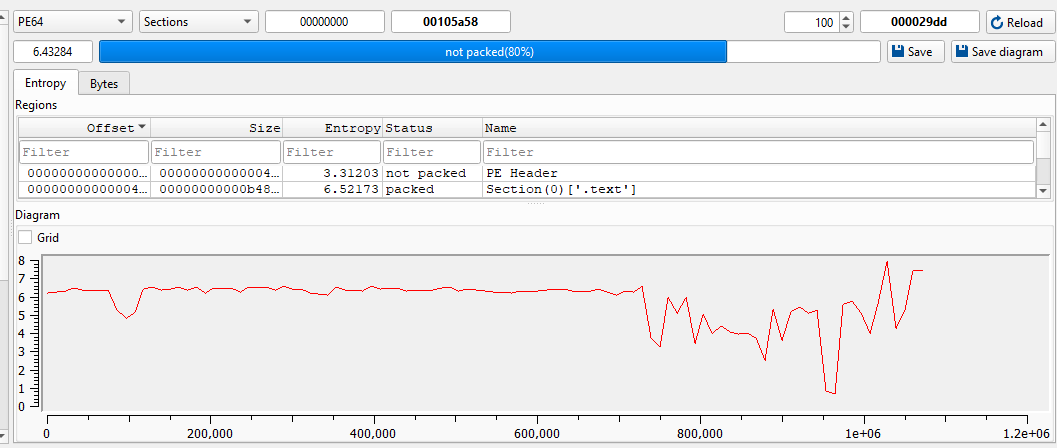The height and width of the screenshot is (448, 1057).
Task: Enable the Grid checkbox
Action: tap(25, 237)
